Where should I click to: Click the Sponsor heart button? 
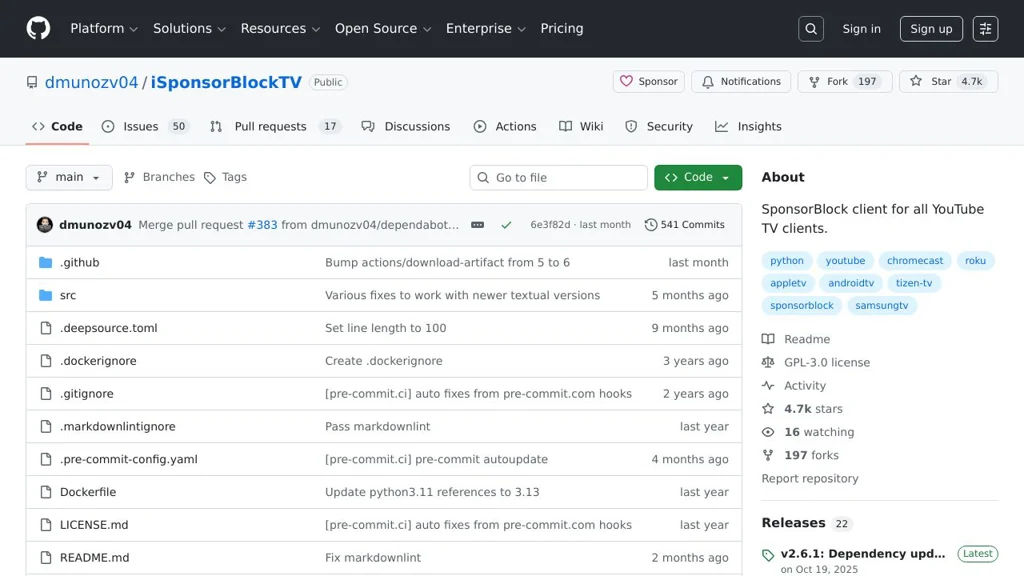pyautogui.click(x=648, y=82)
